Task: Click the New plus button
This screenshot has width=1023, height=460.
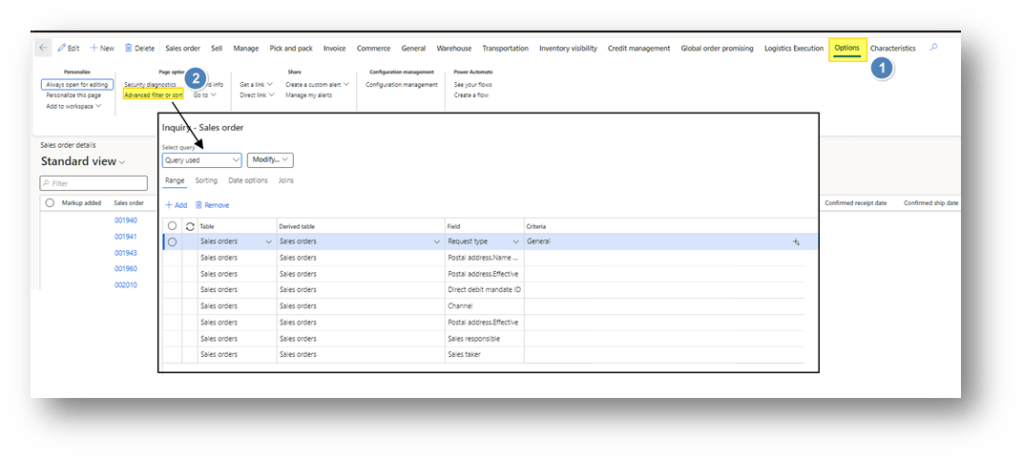Action: point(102,48)
